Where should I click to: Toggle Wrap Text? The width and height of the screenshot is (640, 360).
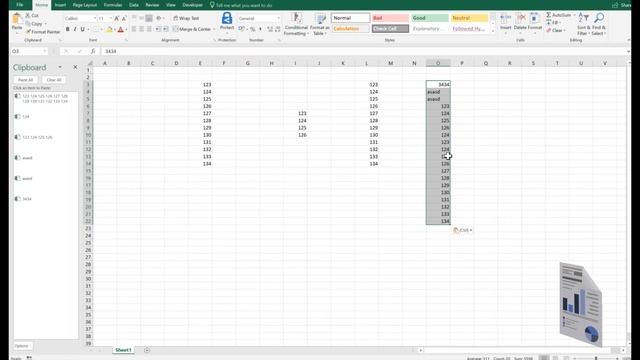click(186, 18)
